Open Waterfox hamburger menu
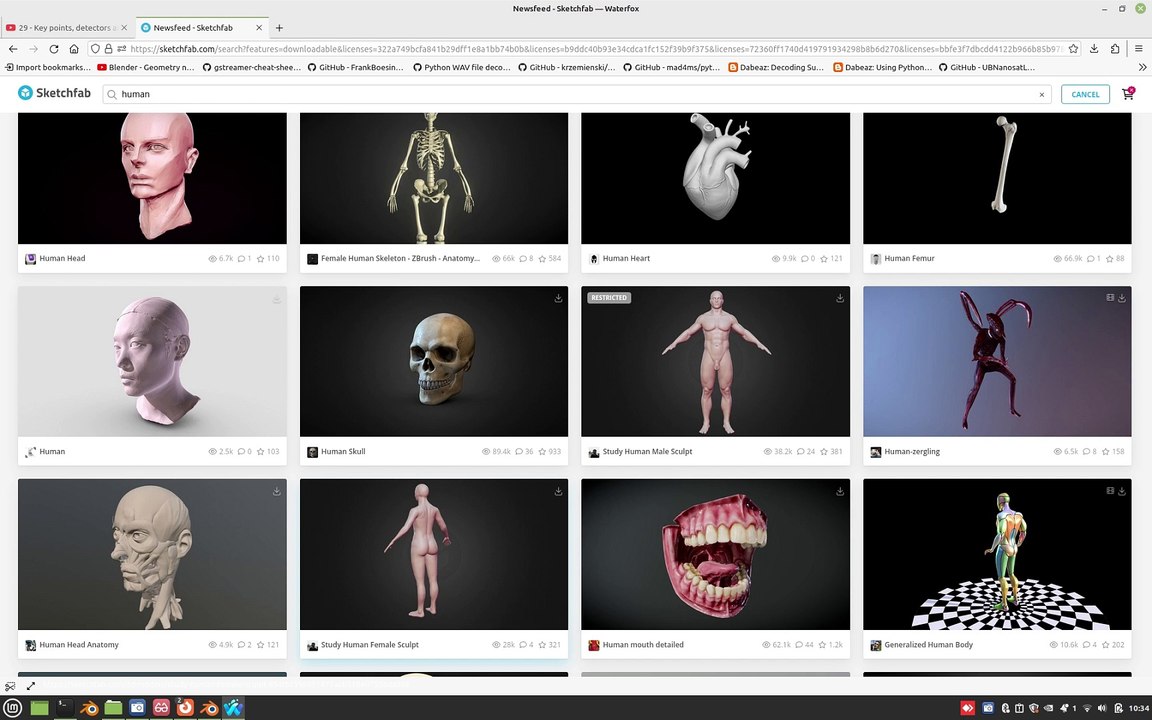 [1139, 48]
